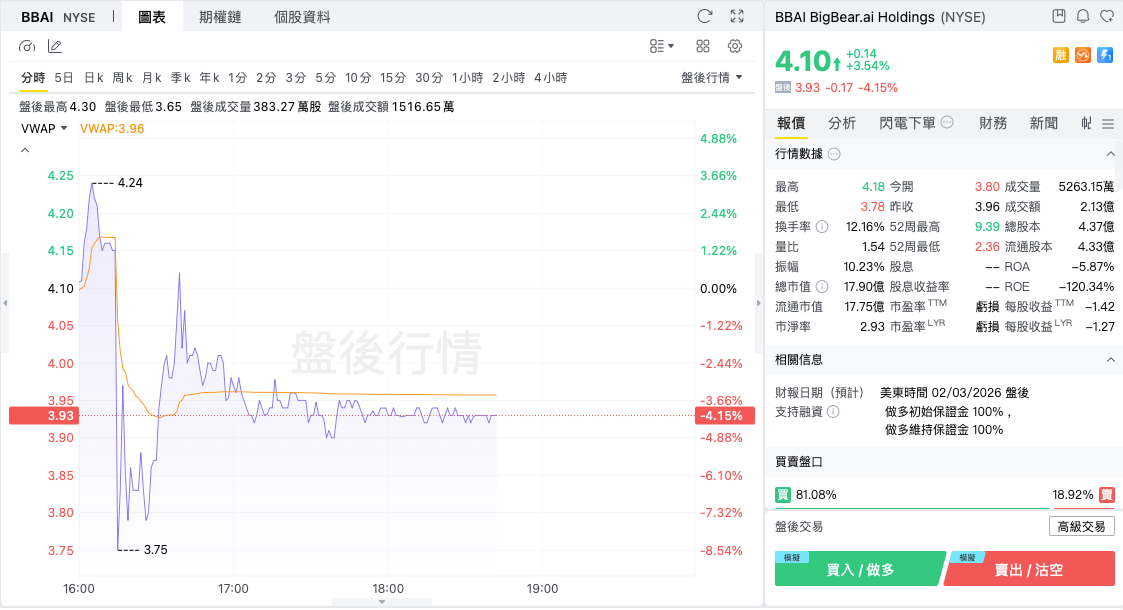Open 高級交易 advanced trading
The width and height of the screenshot is (1123, 610).
pyautogui.click(x=1081, y=526)
